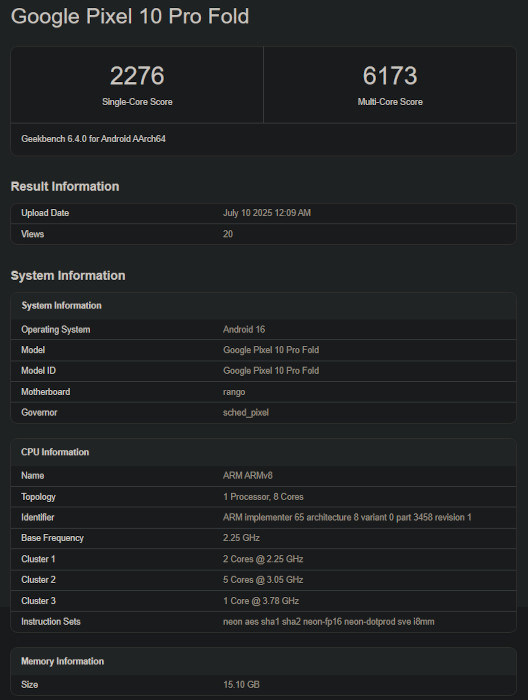Click the ARM ARMv8 CPU name
This screenshot has width=528, height=700.
pyautogui.click(x=248, y=475)
